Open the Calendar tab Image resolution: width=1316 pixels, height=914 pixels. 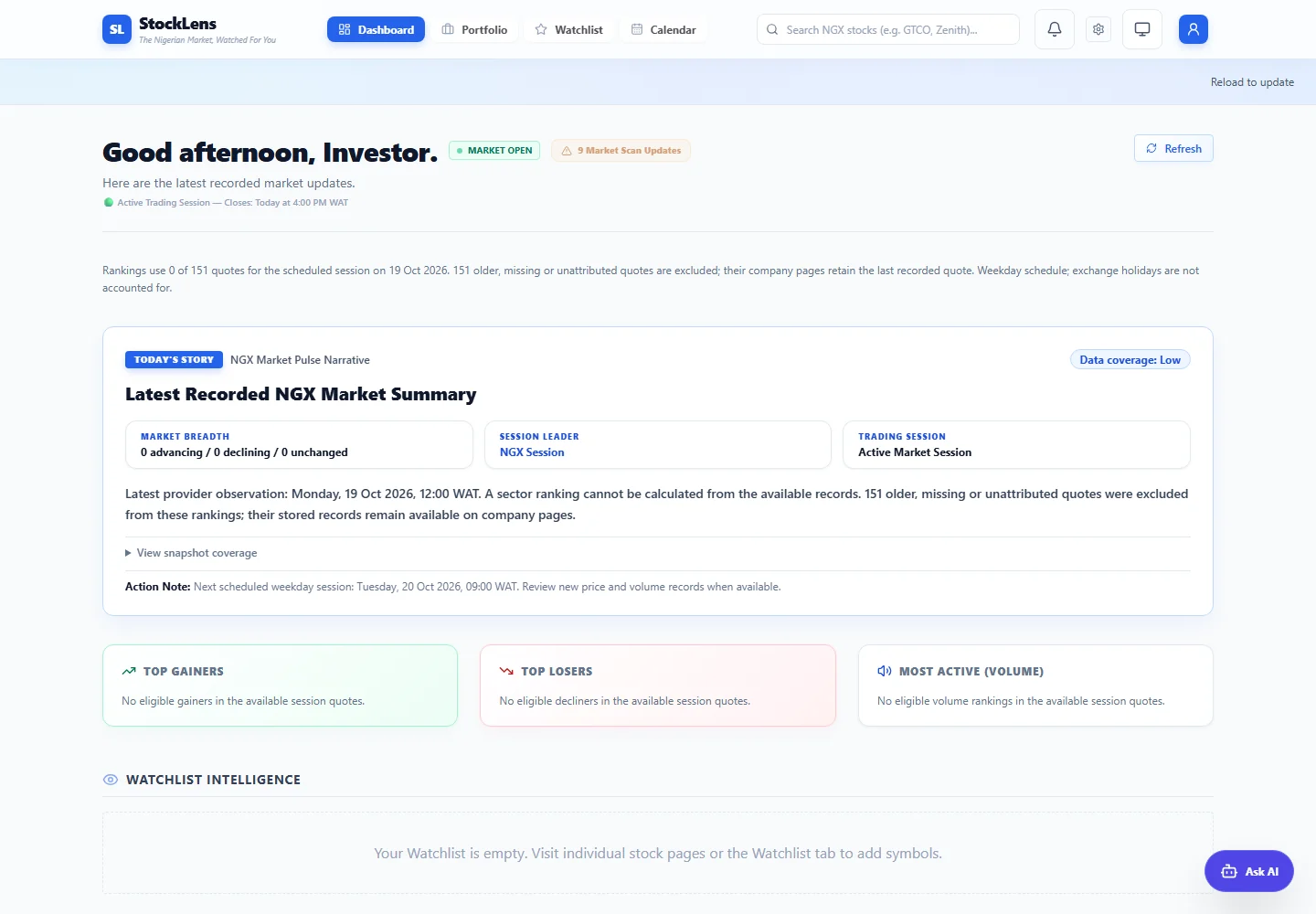[x=663, y=29]
